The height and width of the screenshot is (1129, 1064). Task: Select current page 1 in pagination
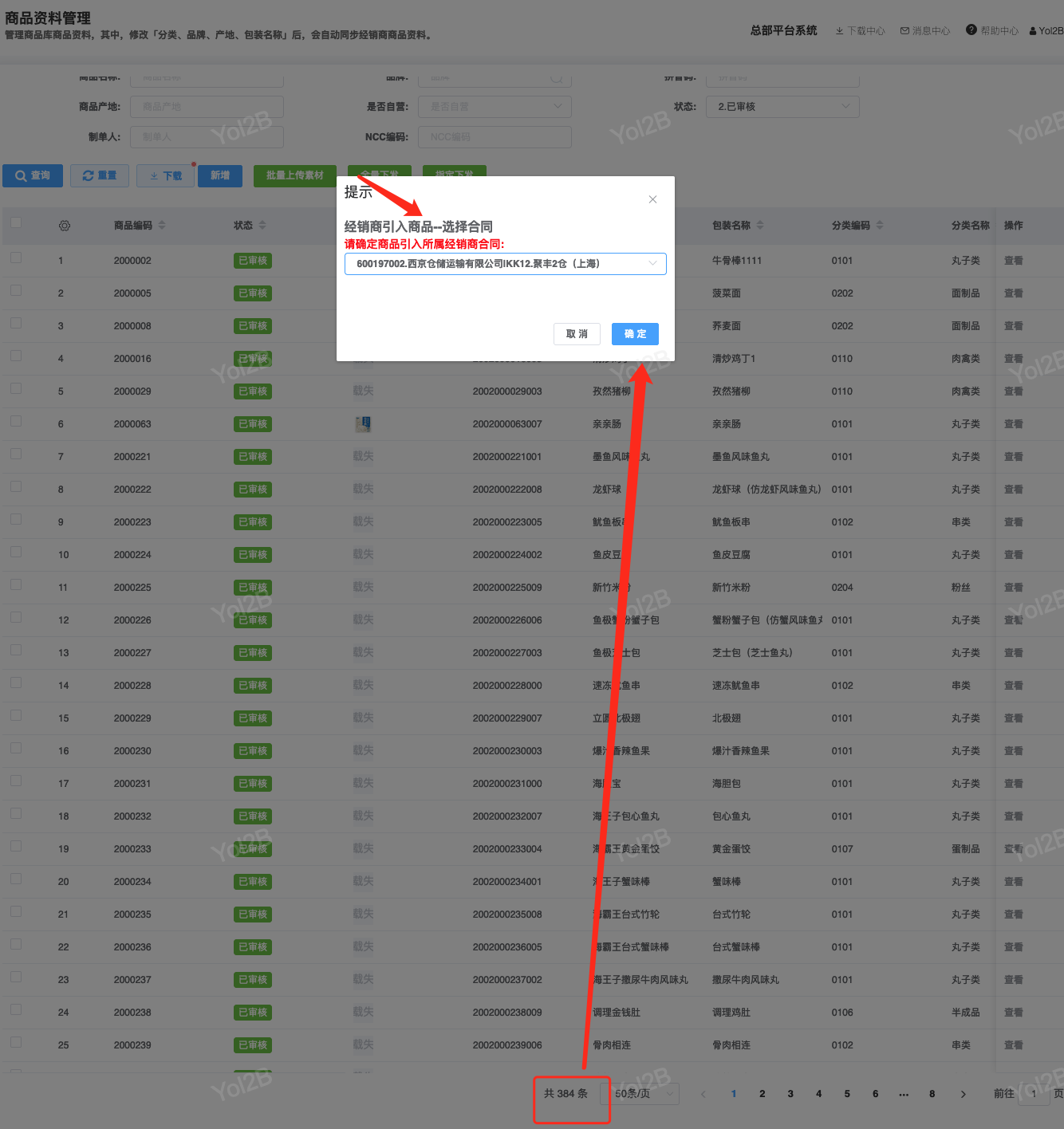pyautogui.click(x=734, y=1094)
